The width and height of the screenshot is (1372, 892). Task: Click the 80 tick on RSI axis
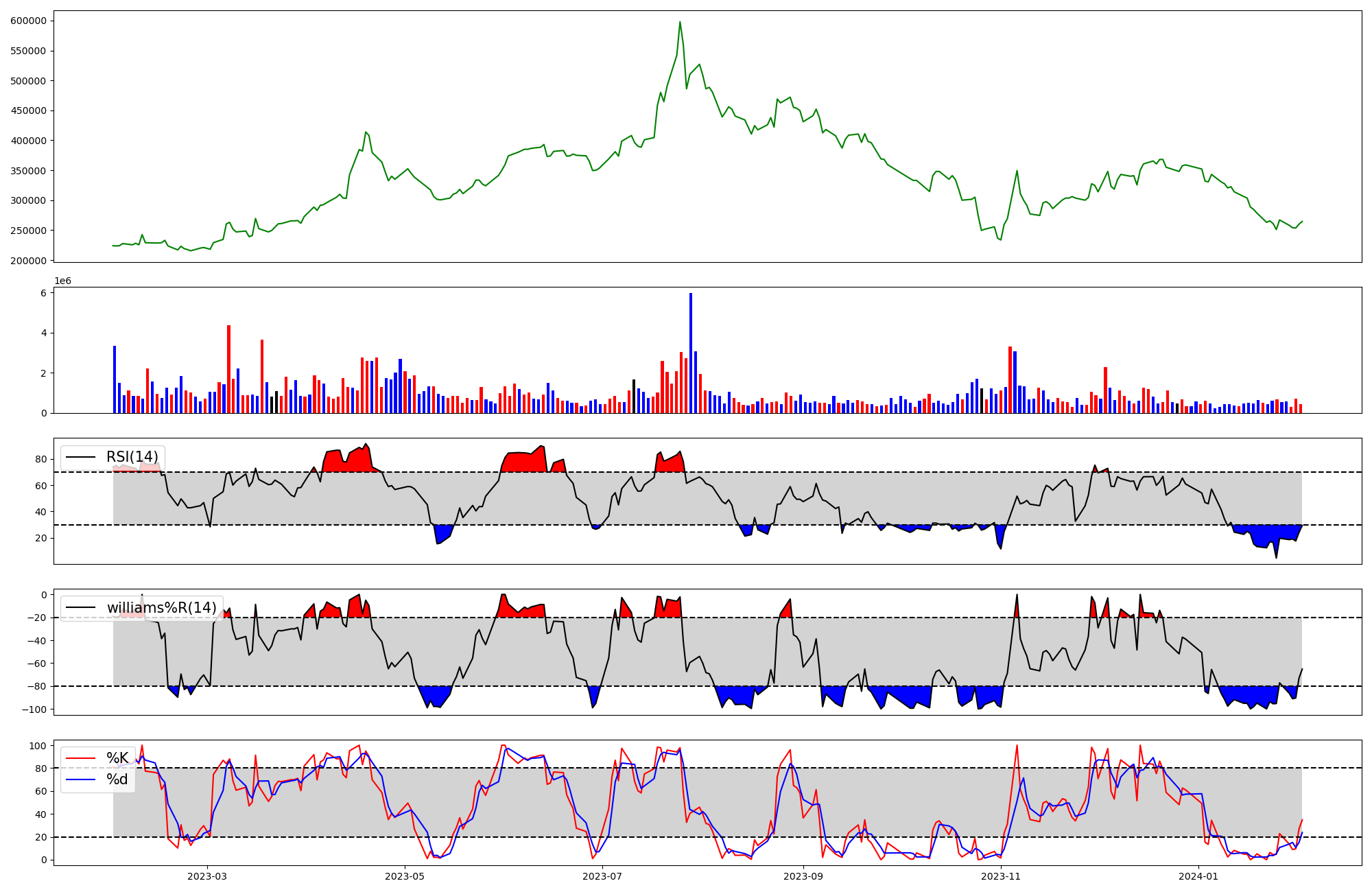[41, 460]
